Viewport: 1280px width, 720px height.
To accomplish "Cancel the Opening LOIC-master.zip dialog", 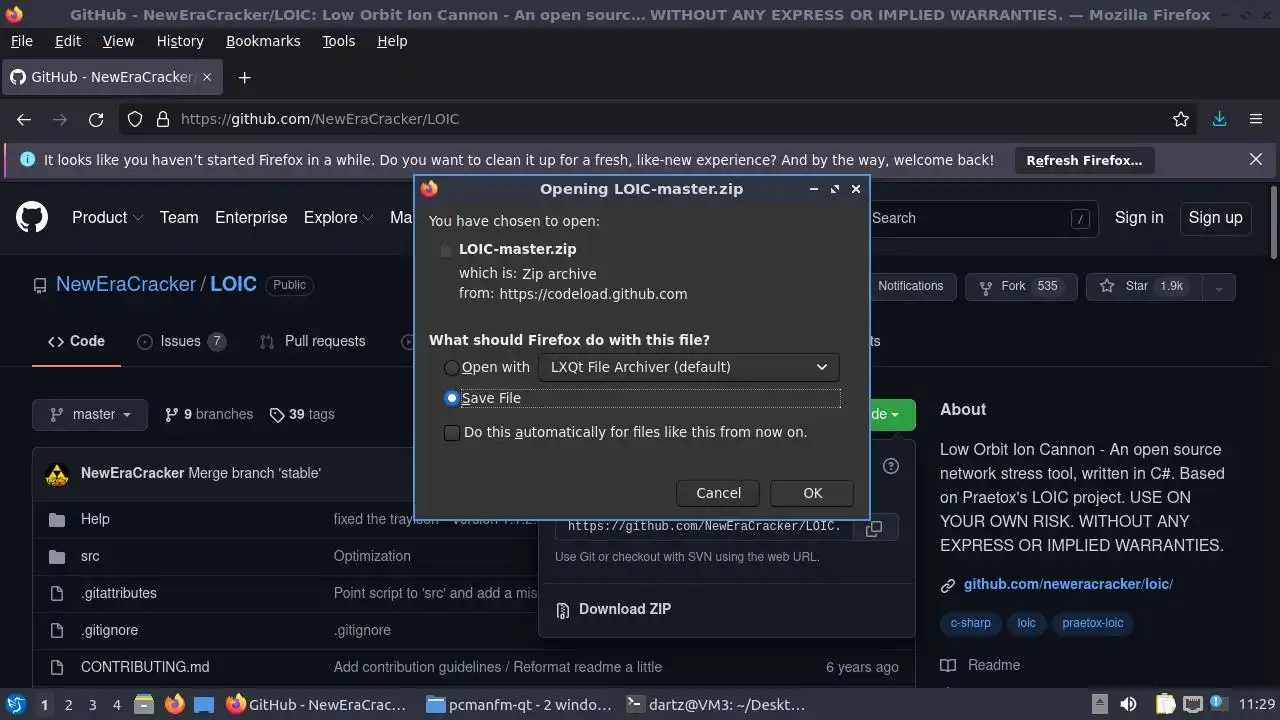I will click(x=718, y=493).
